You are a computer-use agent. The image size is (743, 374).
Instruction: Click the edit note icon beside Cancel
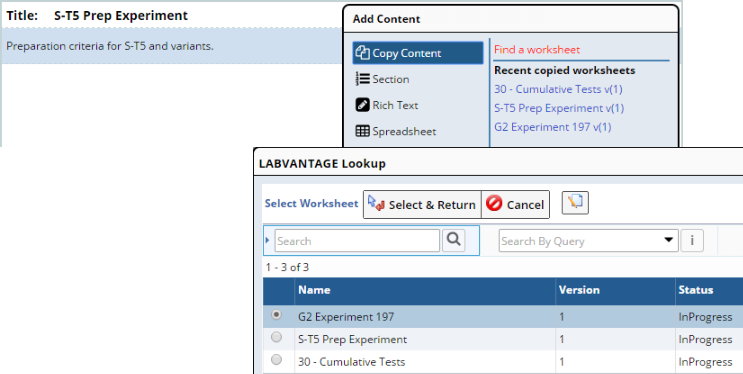(x=575, y=203)
